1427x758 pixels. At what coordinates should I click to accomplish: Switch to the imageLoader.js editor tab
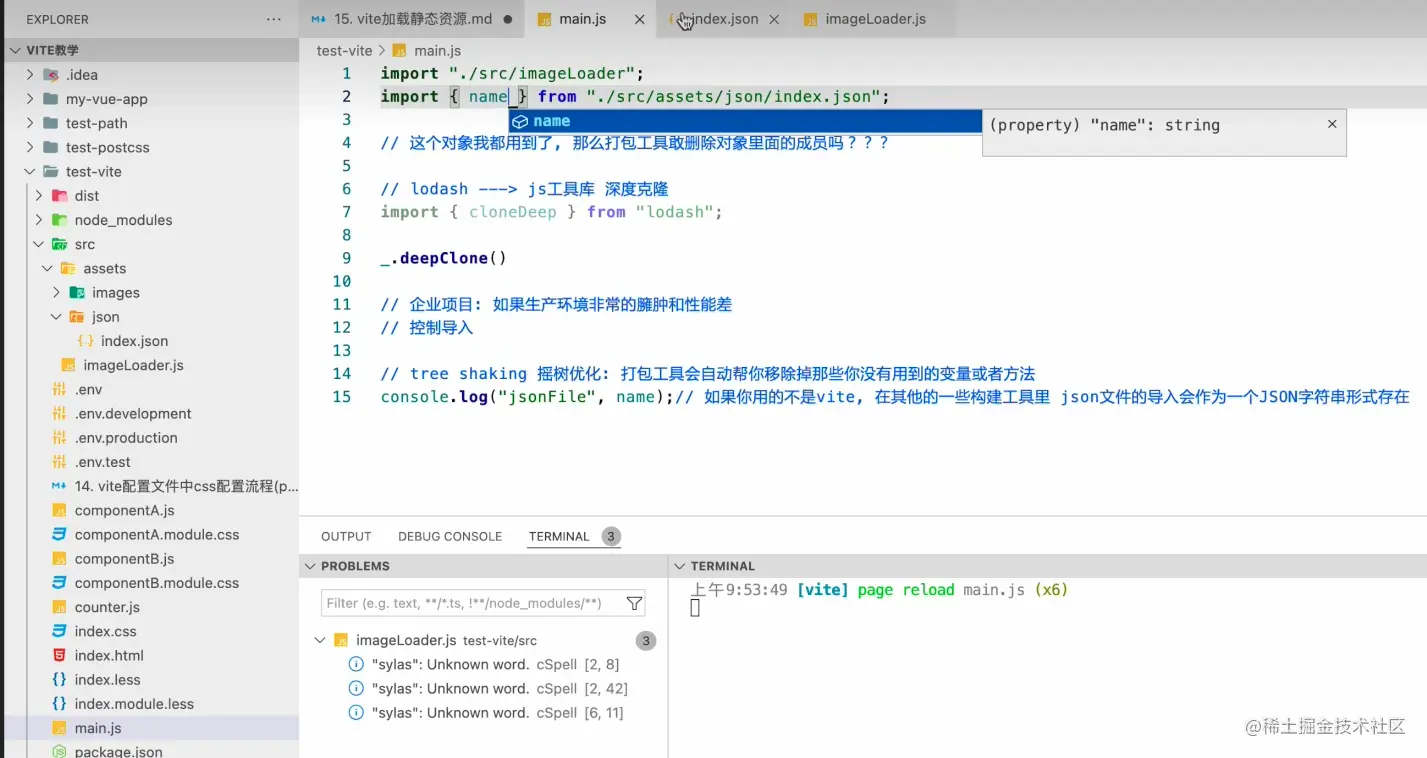875,19
